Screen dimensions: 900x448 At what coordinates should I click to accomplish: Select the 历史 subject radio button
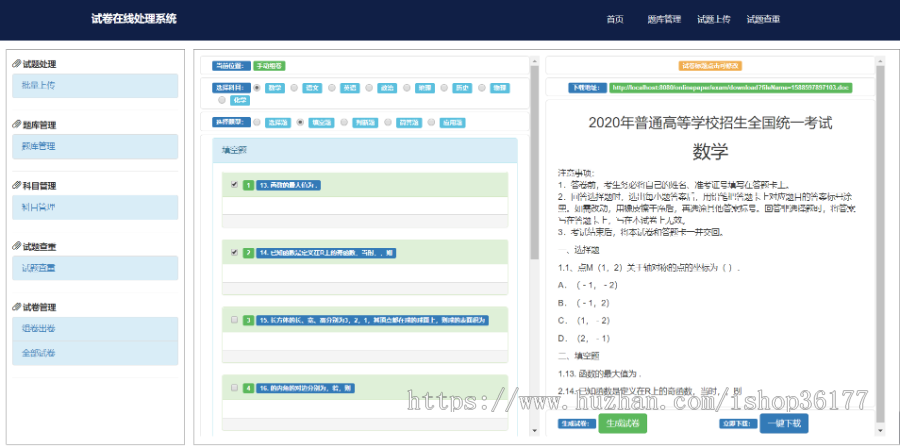(444, 88)
